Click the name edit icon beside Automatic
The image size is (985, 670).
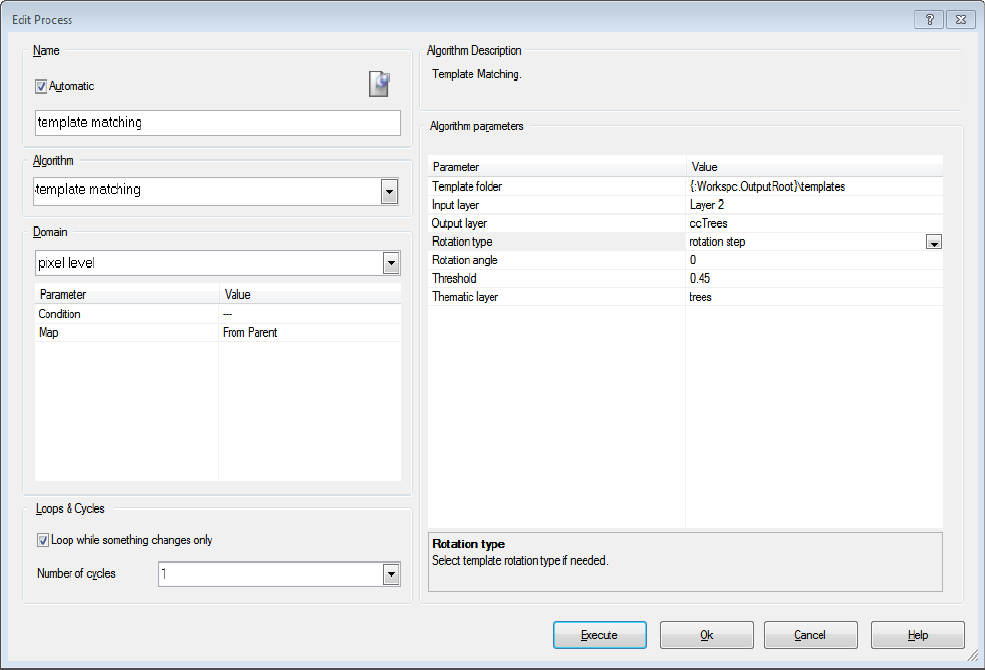coord(379,85)
